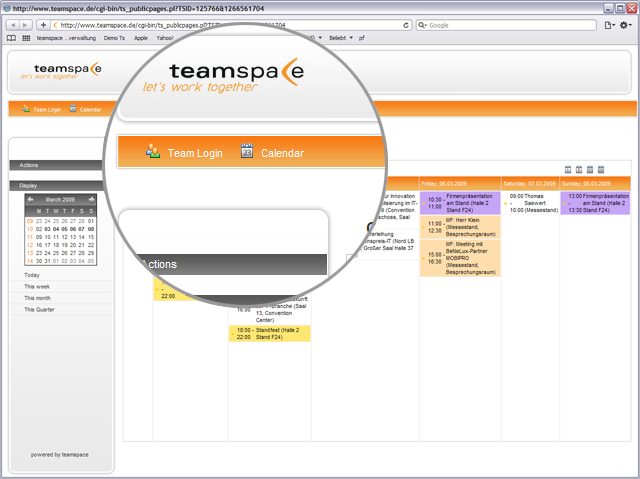
Task: Click the magnifier icon in the Google search box
Action: (422, 25)
